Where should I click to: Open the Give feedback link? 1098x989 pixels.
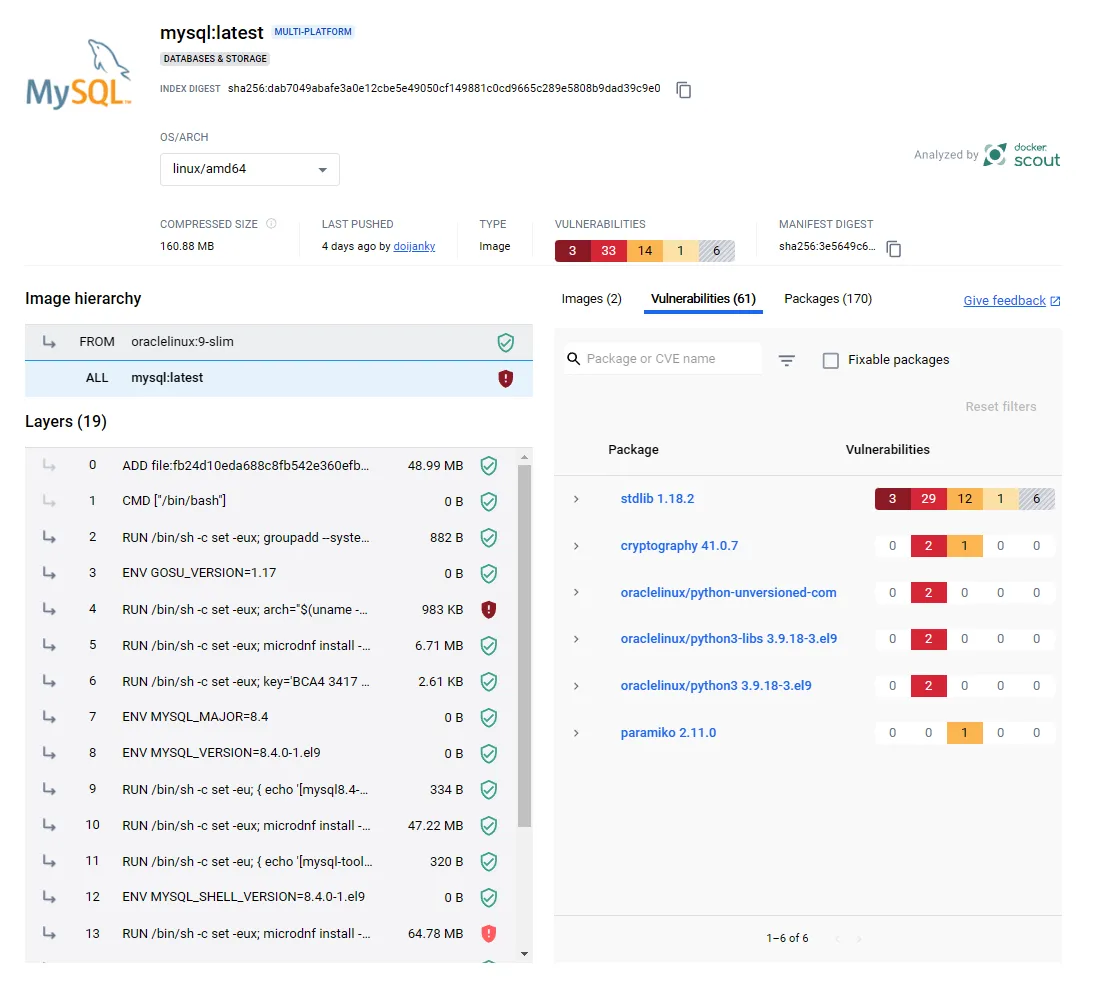(1012, 300)
